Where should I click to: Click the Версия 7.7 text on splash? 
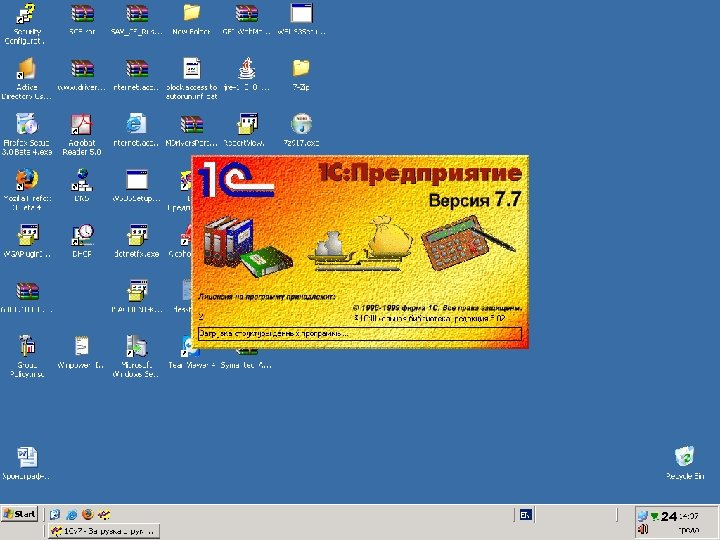pos(475,200)
